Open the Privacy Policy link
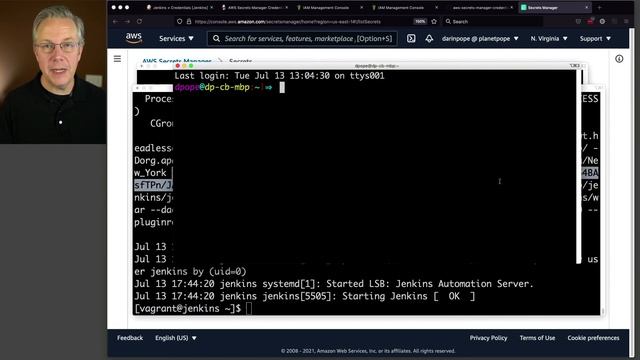This screenshot has width=640, height=360. 488,338
